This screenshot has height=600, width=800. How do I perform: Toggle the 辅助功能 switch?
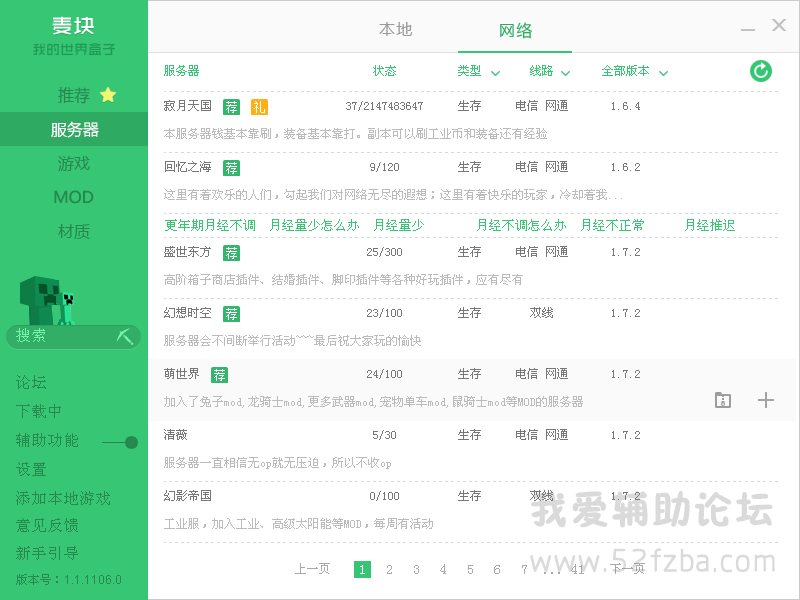pos(120,442)
